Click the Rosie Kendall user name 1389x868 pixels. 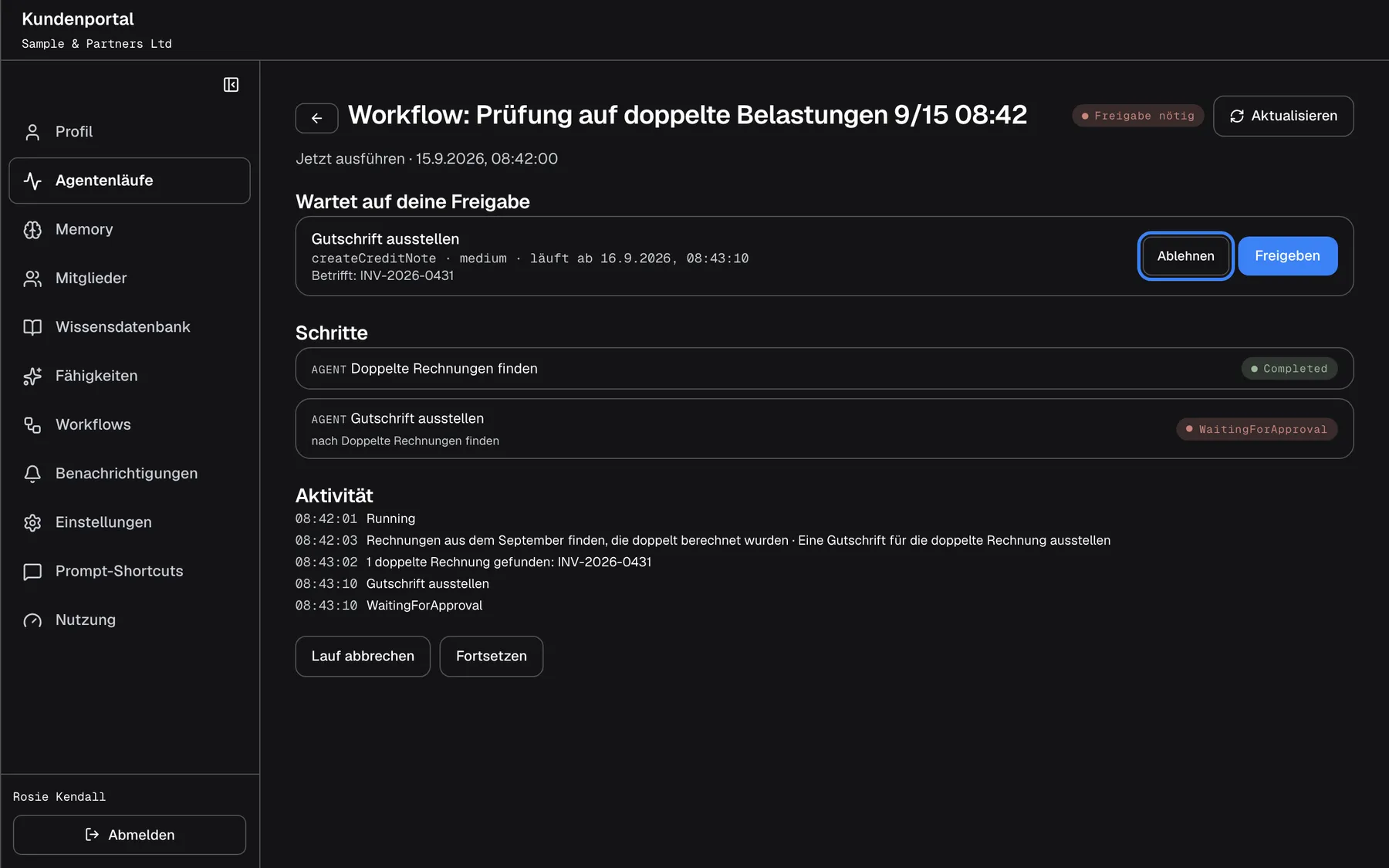[59, 796]
